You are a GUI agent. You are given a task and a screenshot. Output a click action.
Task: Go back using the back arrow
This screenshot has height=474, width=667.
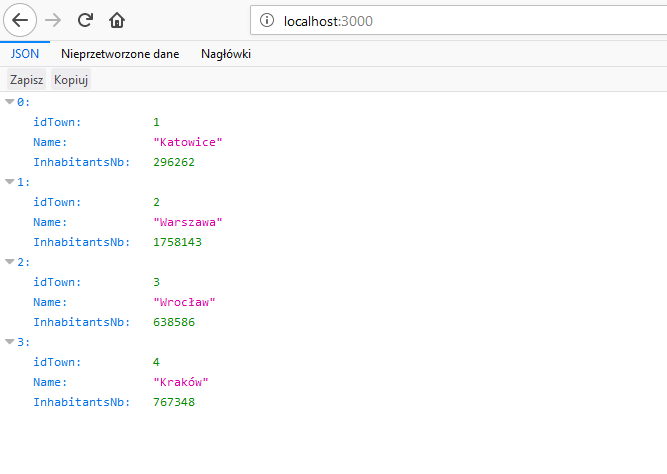tap(20, 20)
